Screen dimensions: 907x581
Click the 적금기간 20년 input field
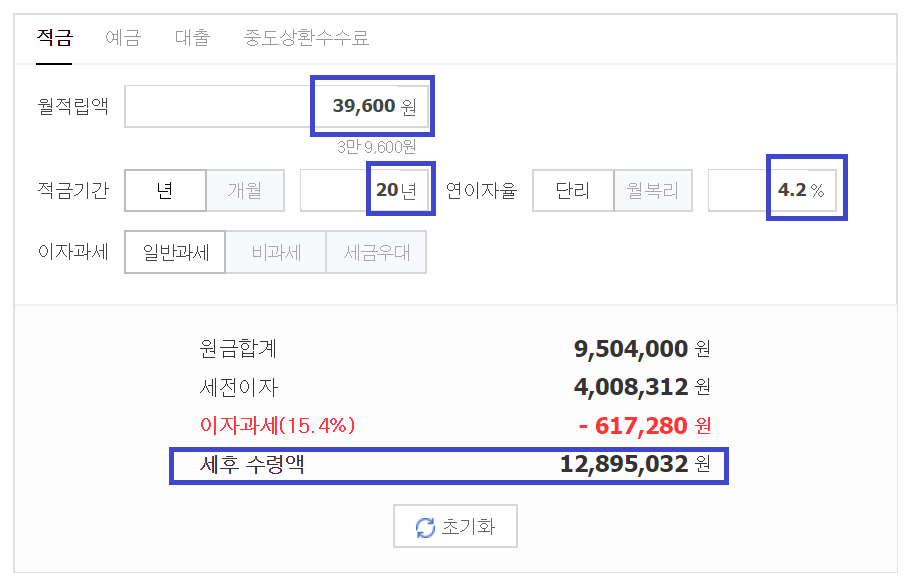[x=365, y=190]
